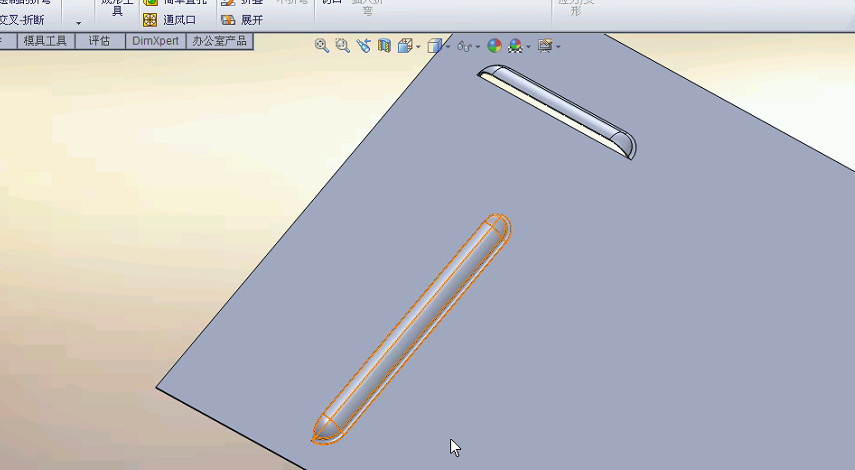Open the View Settings dropdown arrow

click(x=558, y=47)
